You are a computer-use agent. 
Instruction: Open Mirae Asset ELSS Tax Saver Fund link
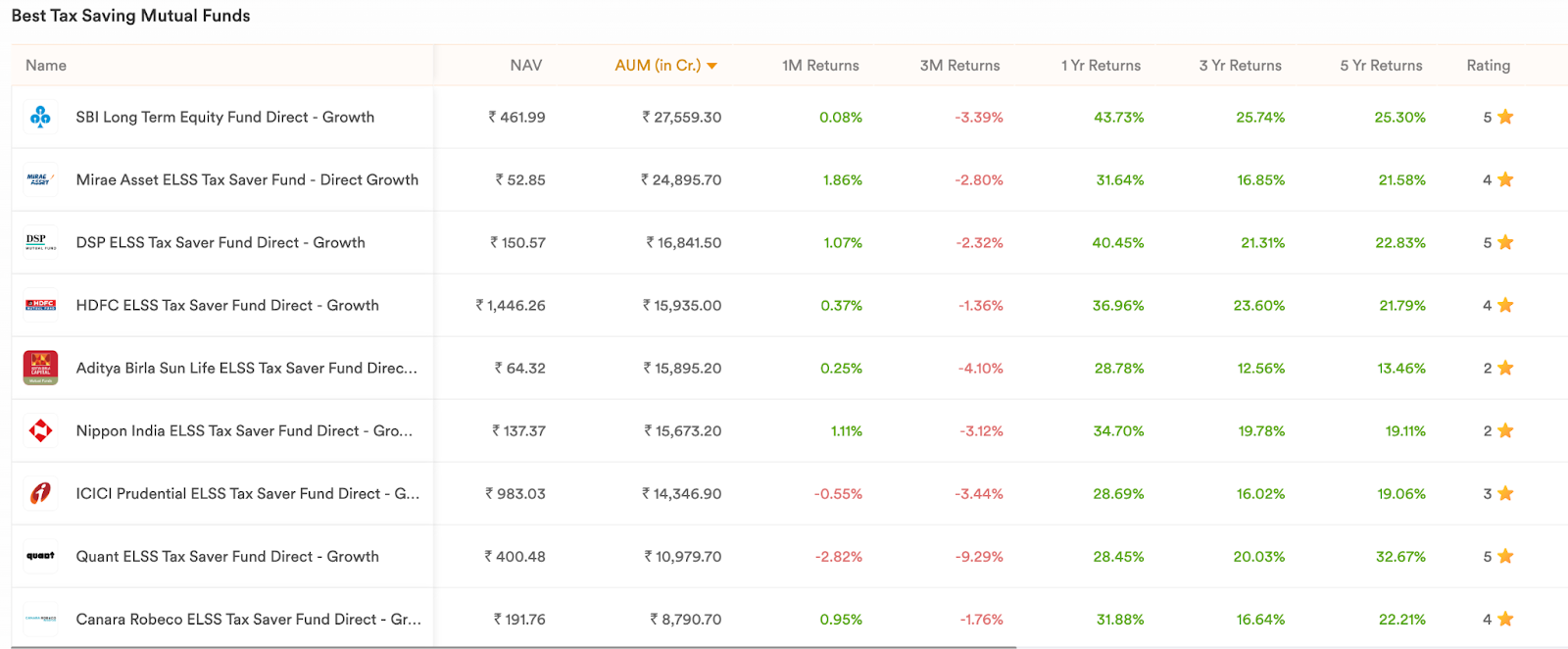point(247,179)
